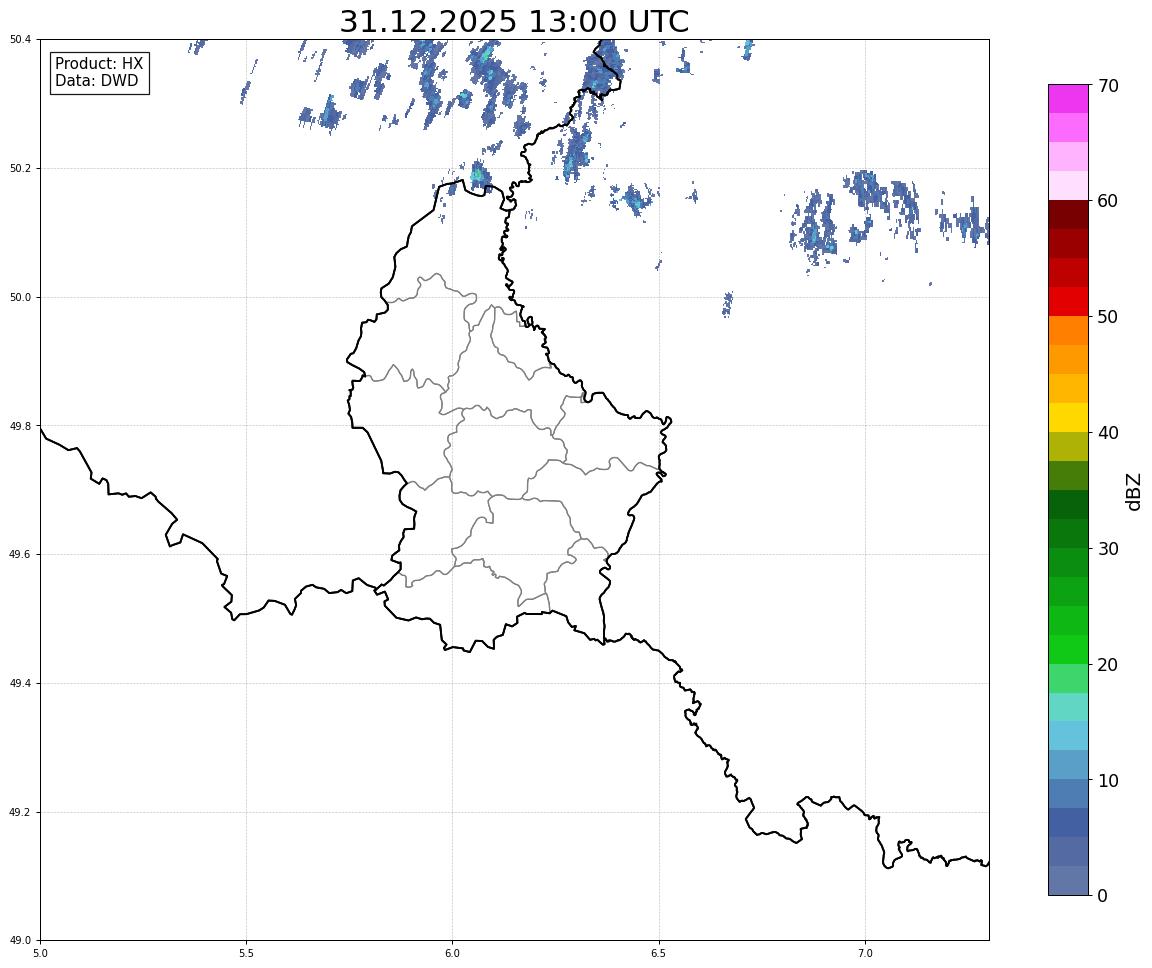The image size is (1152, 968).
Task: Select the 10 tick on colorbar
Action: [1108, 781]
